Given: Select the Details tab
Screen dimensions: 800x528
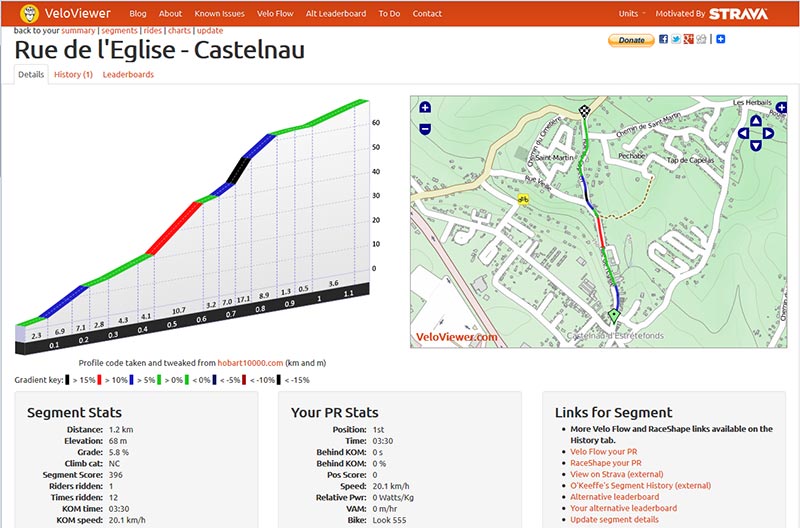Looking at the screenshot, I should pos(31,74).
